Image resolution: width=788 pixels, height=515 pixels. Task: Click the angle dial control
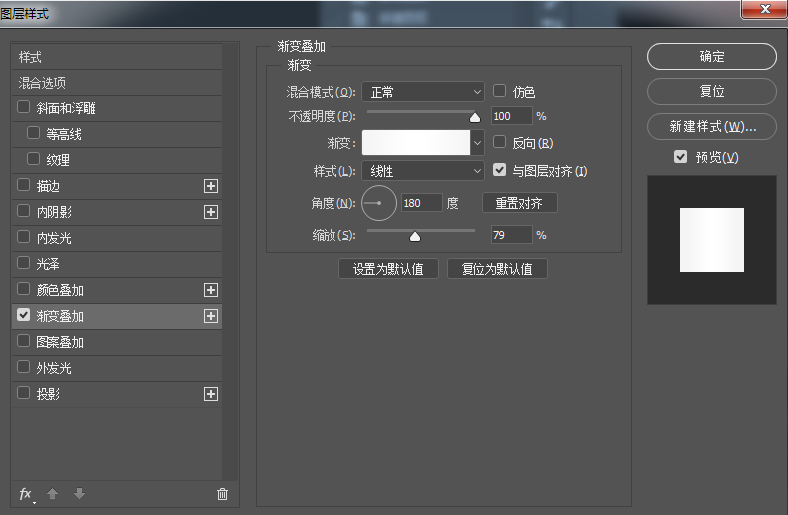point(379,203)
